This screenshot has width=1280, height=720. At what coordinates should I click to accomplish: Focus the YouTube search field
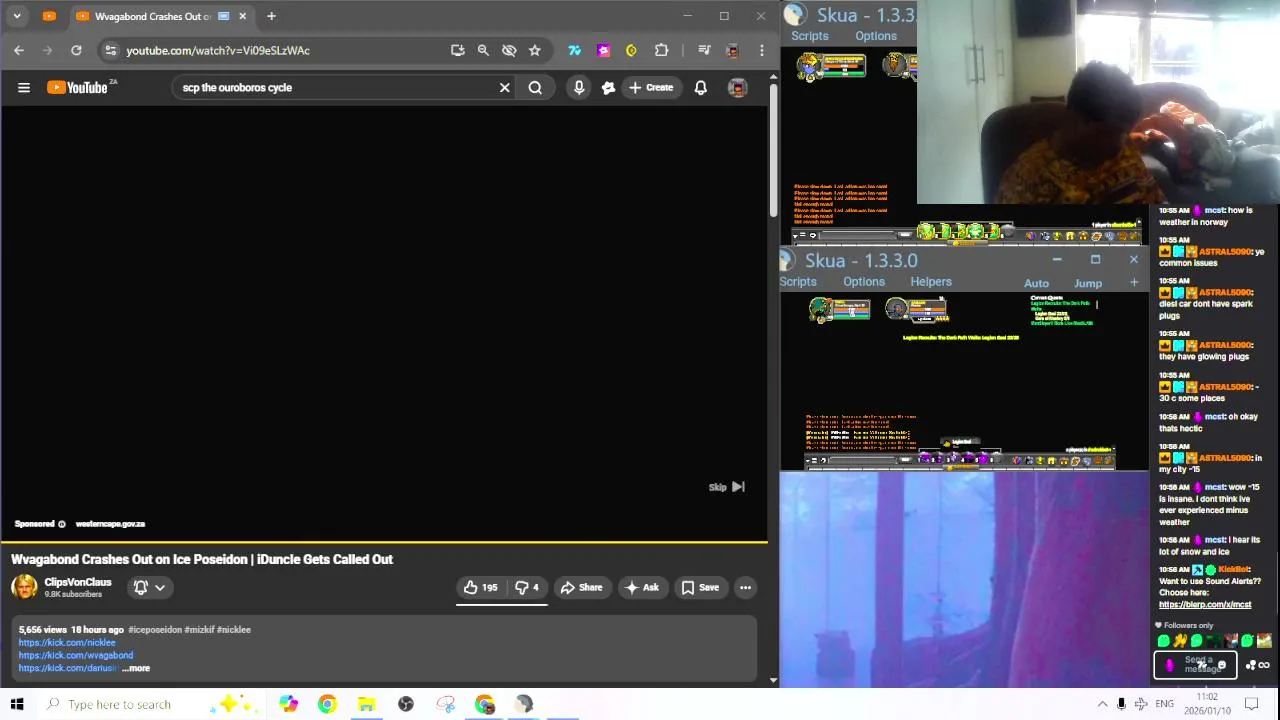tap(335, 88)
